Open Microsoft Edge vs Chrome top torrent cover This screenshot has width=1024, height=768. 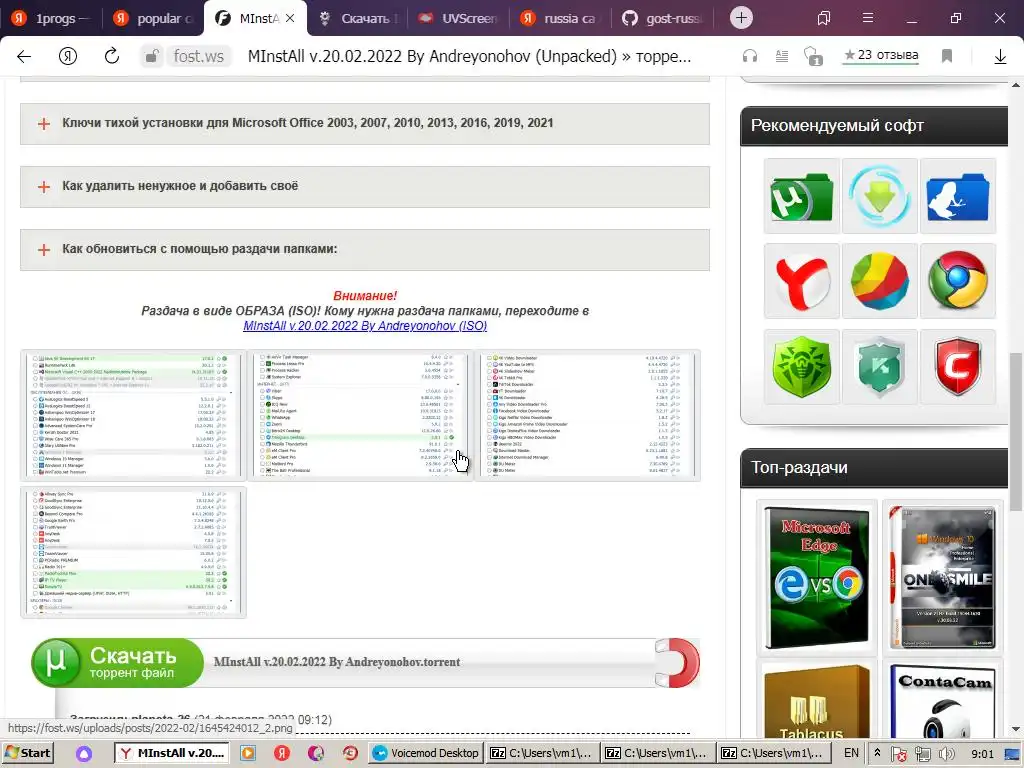point(817,578)
